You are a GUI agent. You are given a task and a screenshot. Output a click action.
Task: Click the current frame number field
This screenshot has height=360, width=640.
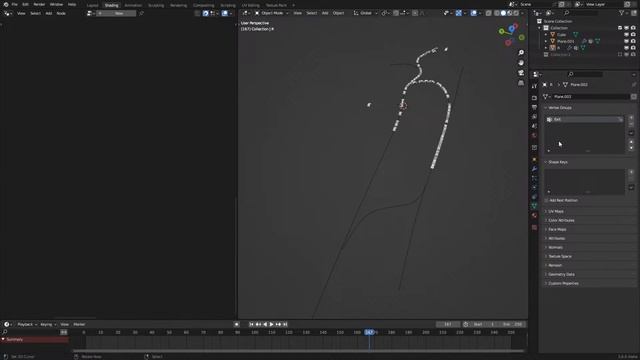448,324
